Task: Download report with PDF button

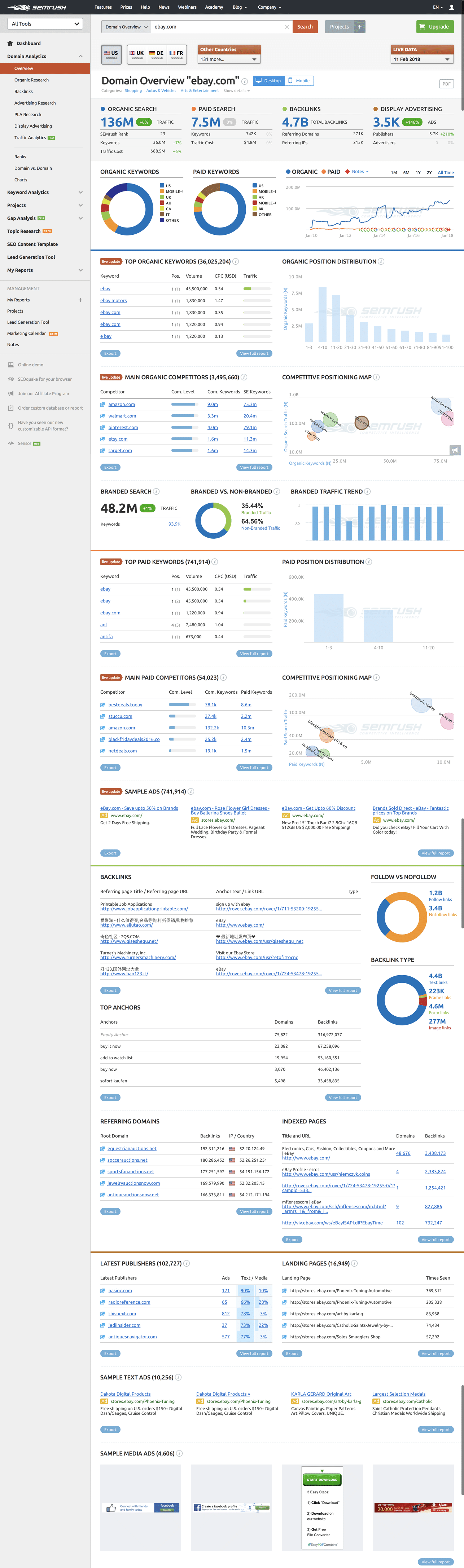Action: (x=446, y=84)
